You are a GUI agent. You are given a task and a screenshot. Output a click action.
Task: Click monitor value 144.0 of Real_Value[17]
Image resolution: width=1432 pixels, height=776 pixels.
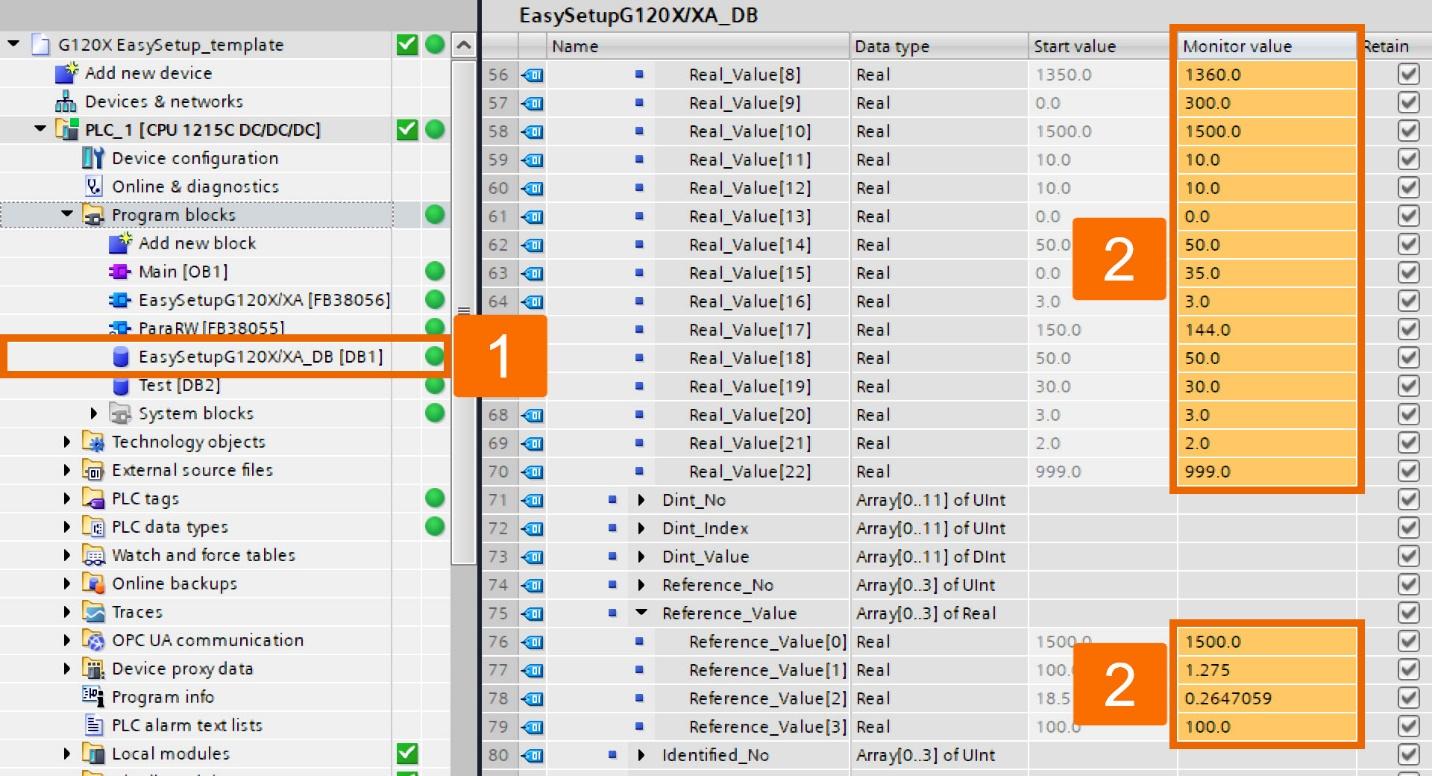pos(1266,330)
